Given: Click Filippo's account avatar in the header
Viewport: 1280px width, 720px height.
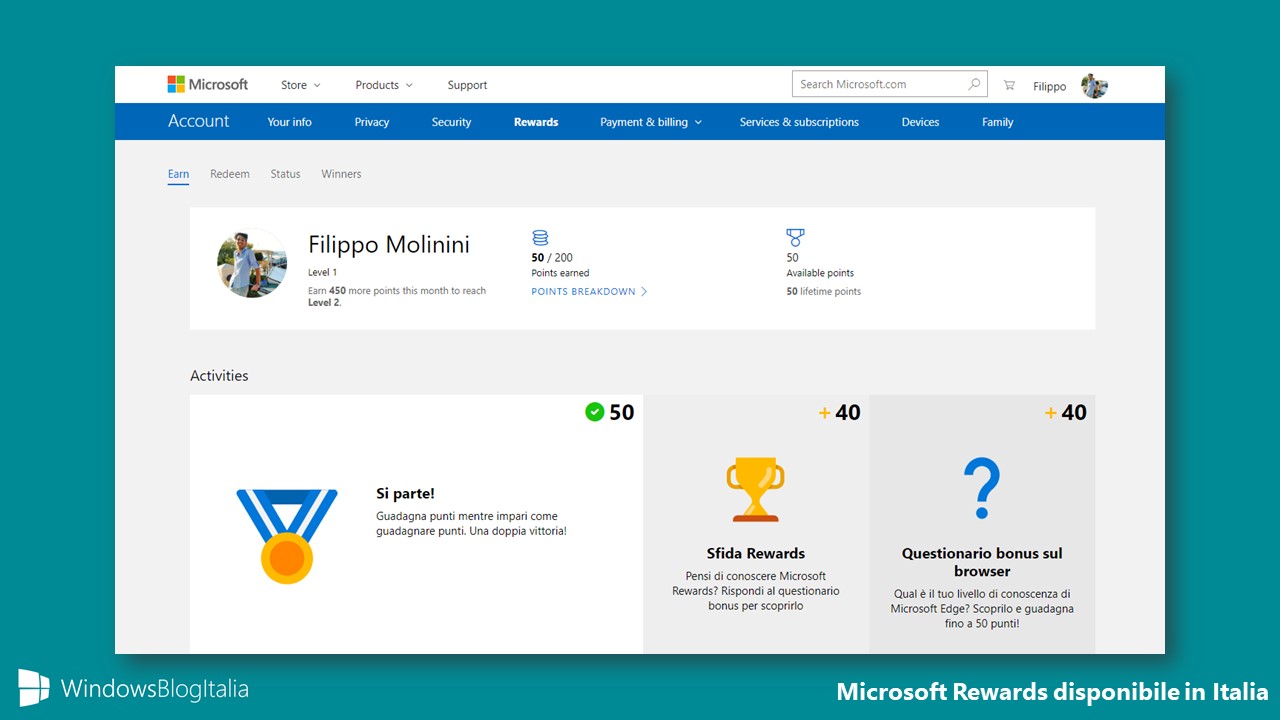Looking at the screenshot, I should tap(1094, 86).
